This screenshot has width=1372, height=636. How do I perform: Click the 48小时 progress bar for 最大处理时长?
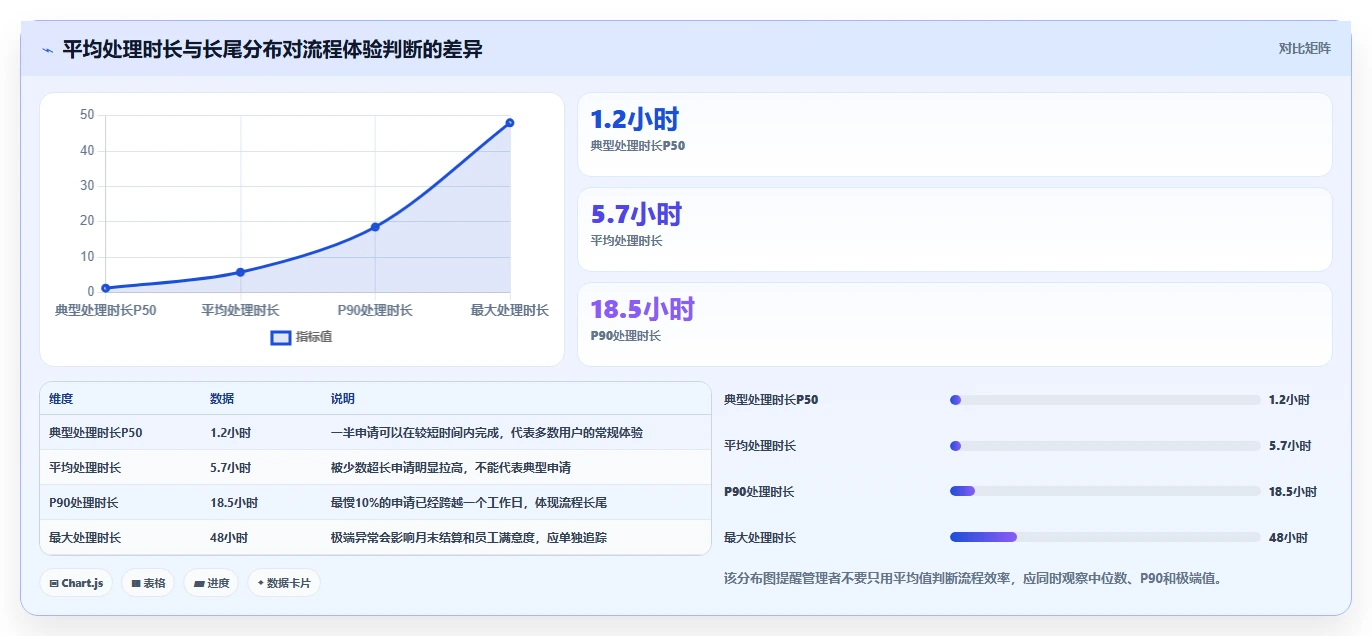click(x=1105, y=537)
